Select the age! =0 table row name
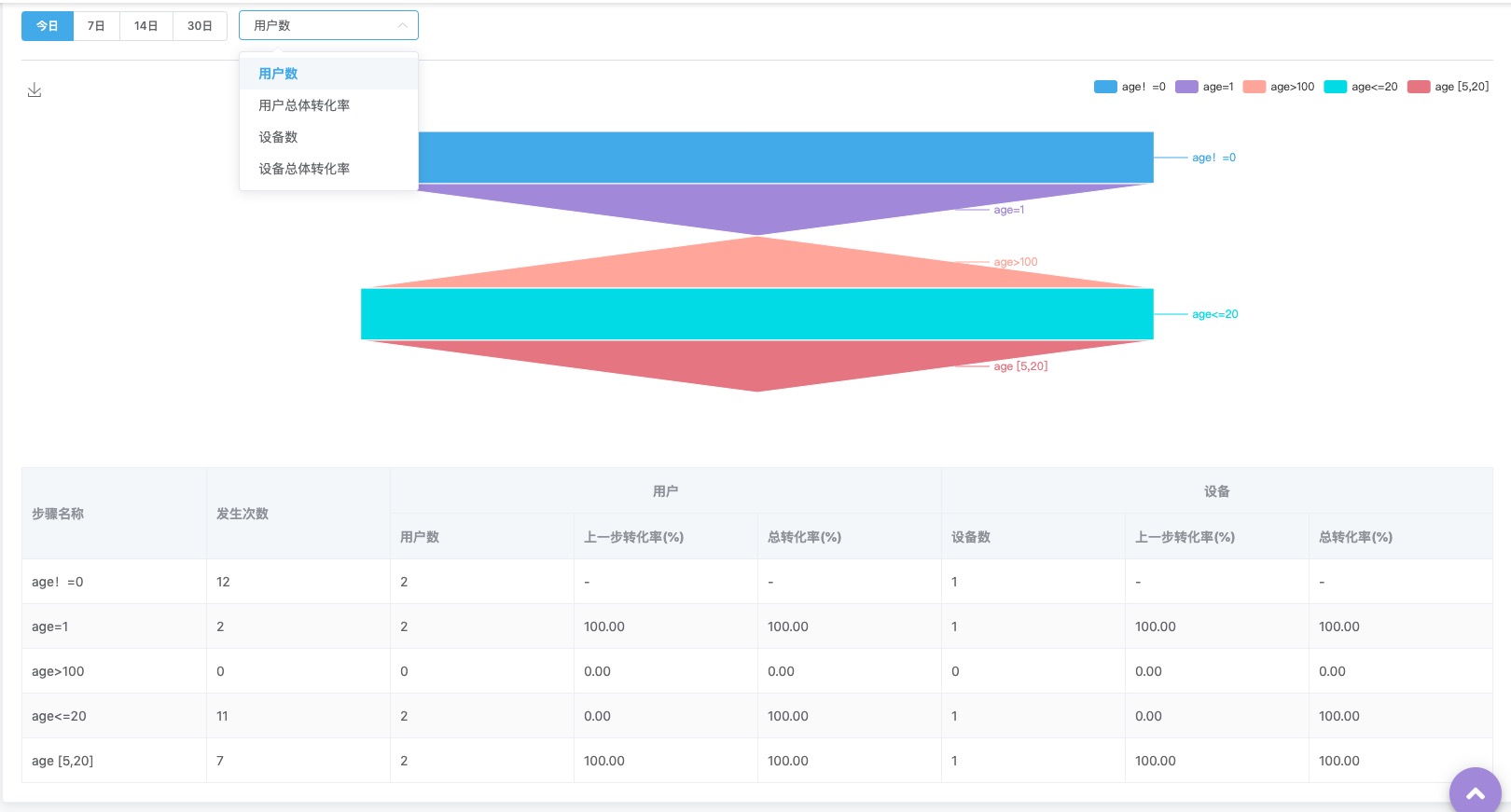This screenshot has height=812, width=1511. point(57,582)
